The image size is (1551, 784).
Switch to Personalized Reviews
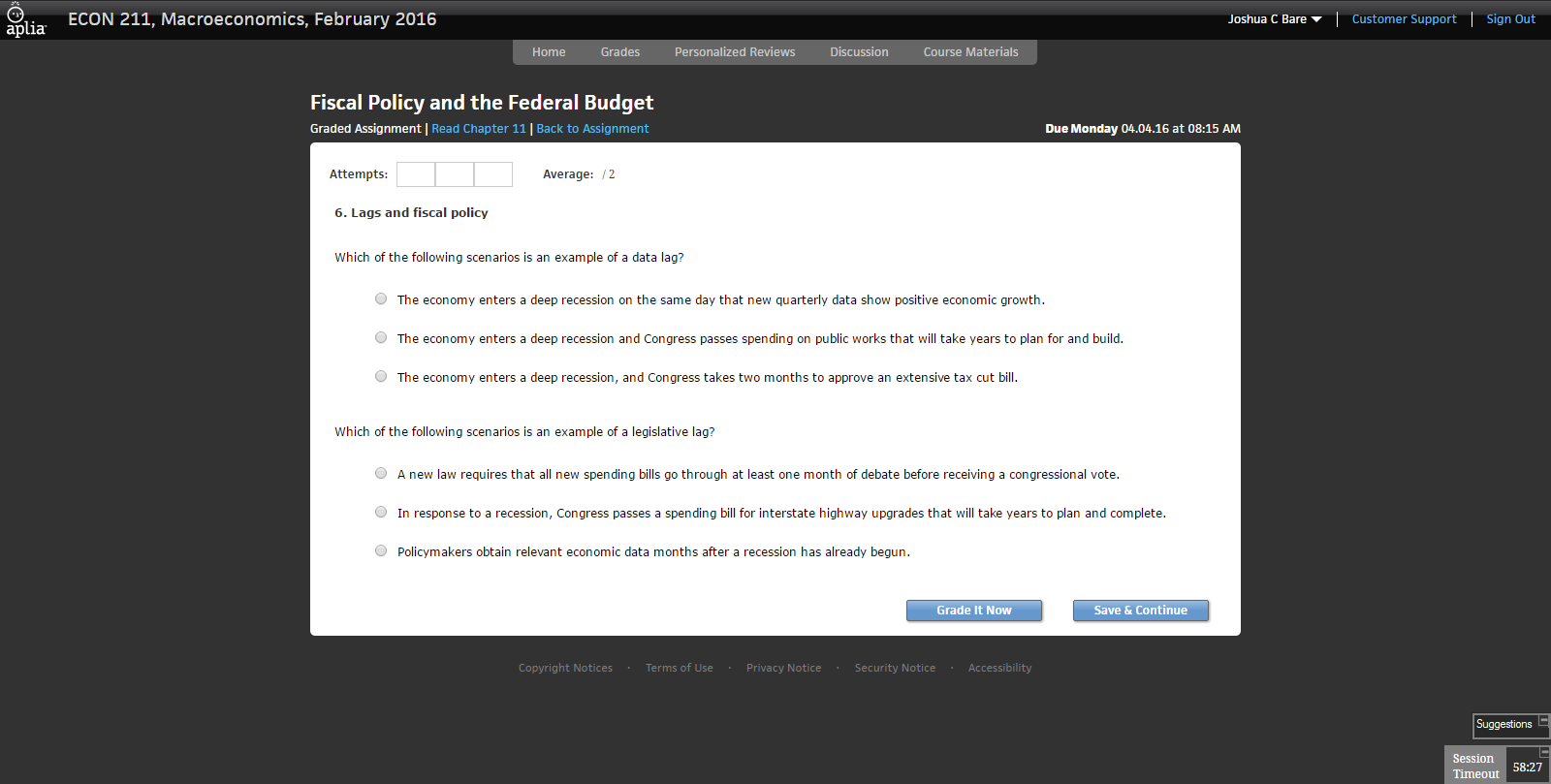tap(735, 52)
